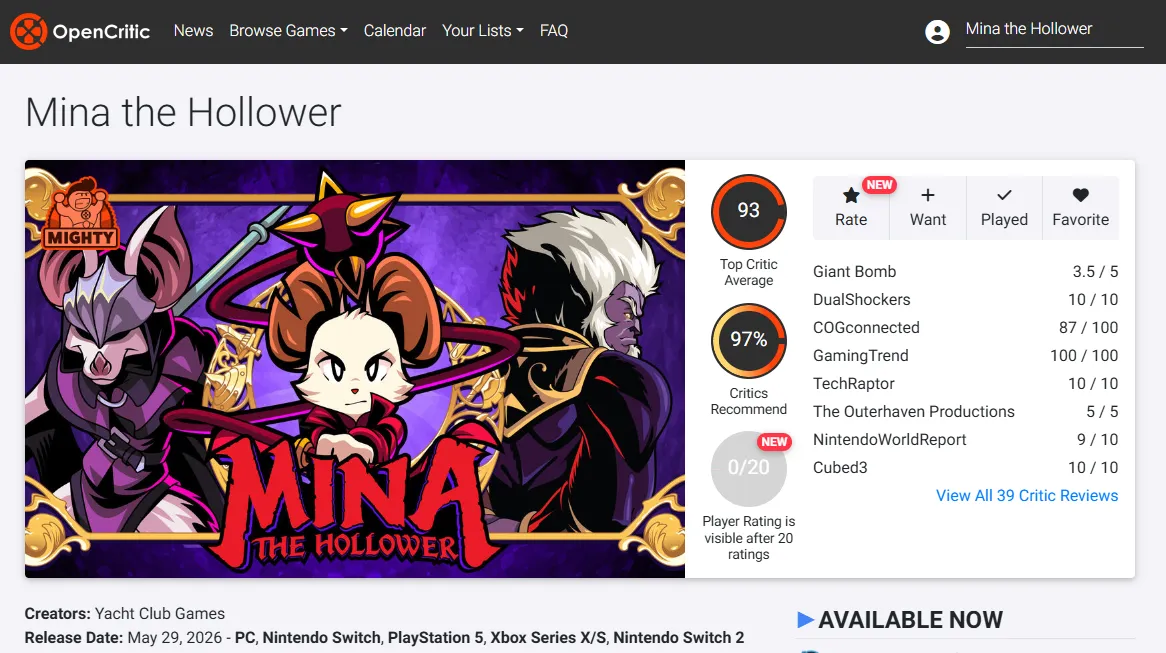Image resolution: width=1166 pixels, height=653 pixels.
Task: Open The Outerhaven Productions review
Action: [913, 411]
